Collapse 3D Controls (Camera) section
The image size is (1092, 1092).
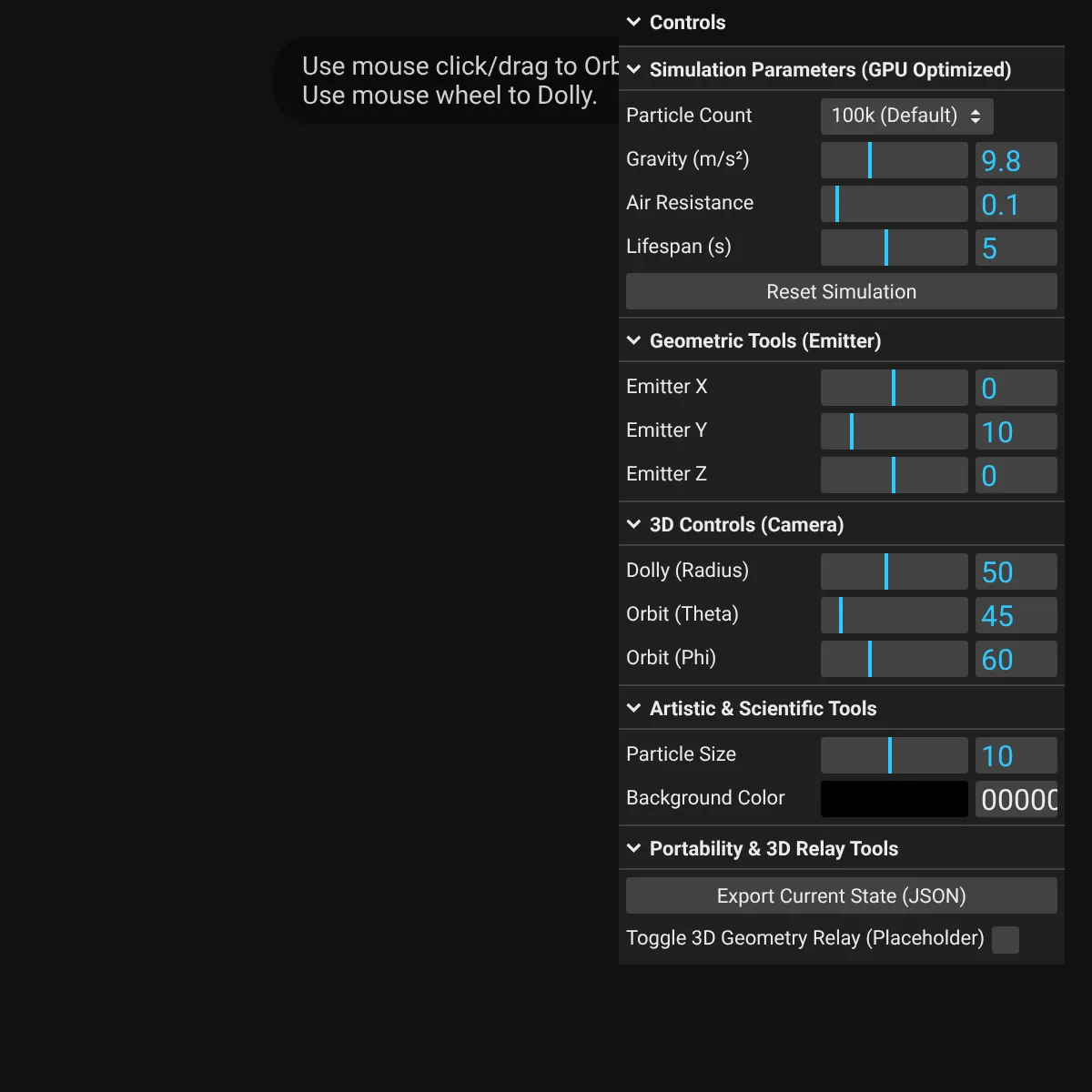click(634, 525)
